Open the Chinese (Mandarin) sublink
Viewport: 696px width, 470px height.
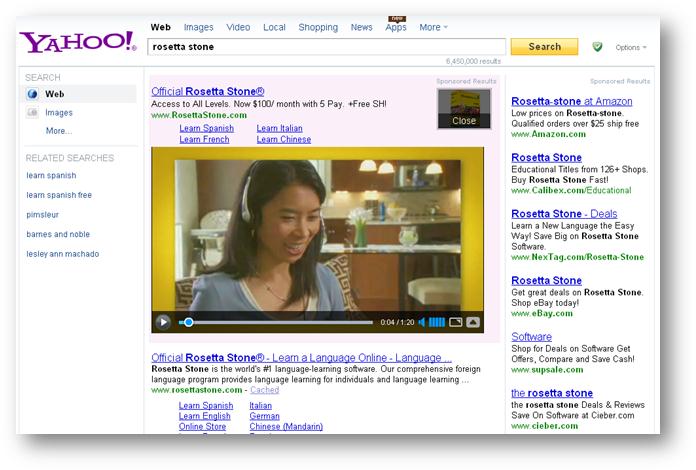pos(286,427)
